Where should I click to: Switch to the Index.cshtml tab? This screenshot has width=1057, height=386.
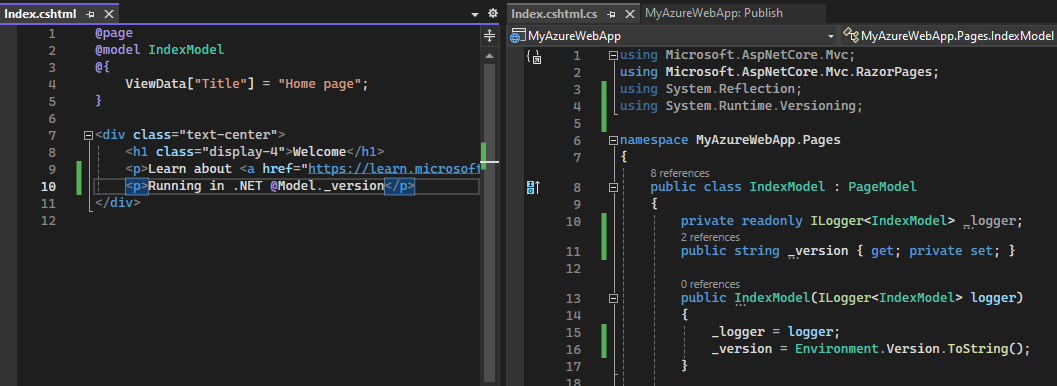coord(40,13)
